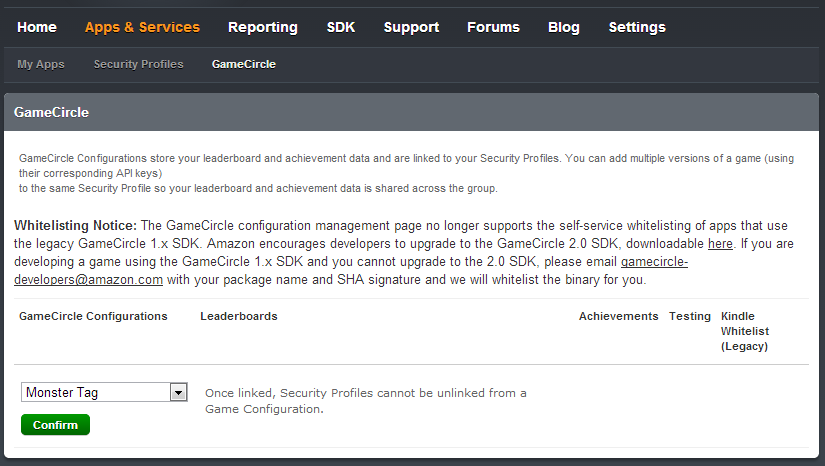The height and width of the screenshot is (466, 825).
Task: Go to Apps & Services
Action: coord(142,27)
